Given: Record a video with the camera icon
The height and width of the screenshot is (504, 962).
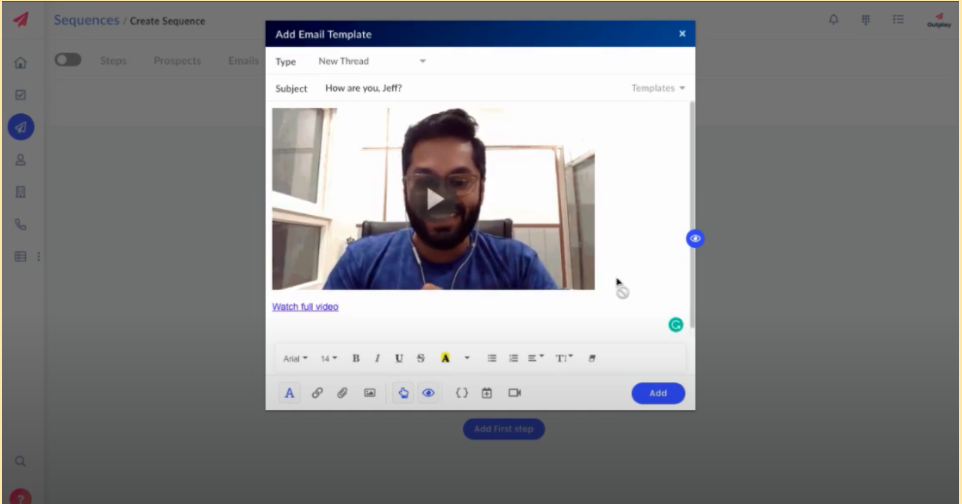Looking at the screenshot, I should 515,393.
